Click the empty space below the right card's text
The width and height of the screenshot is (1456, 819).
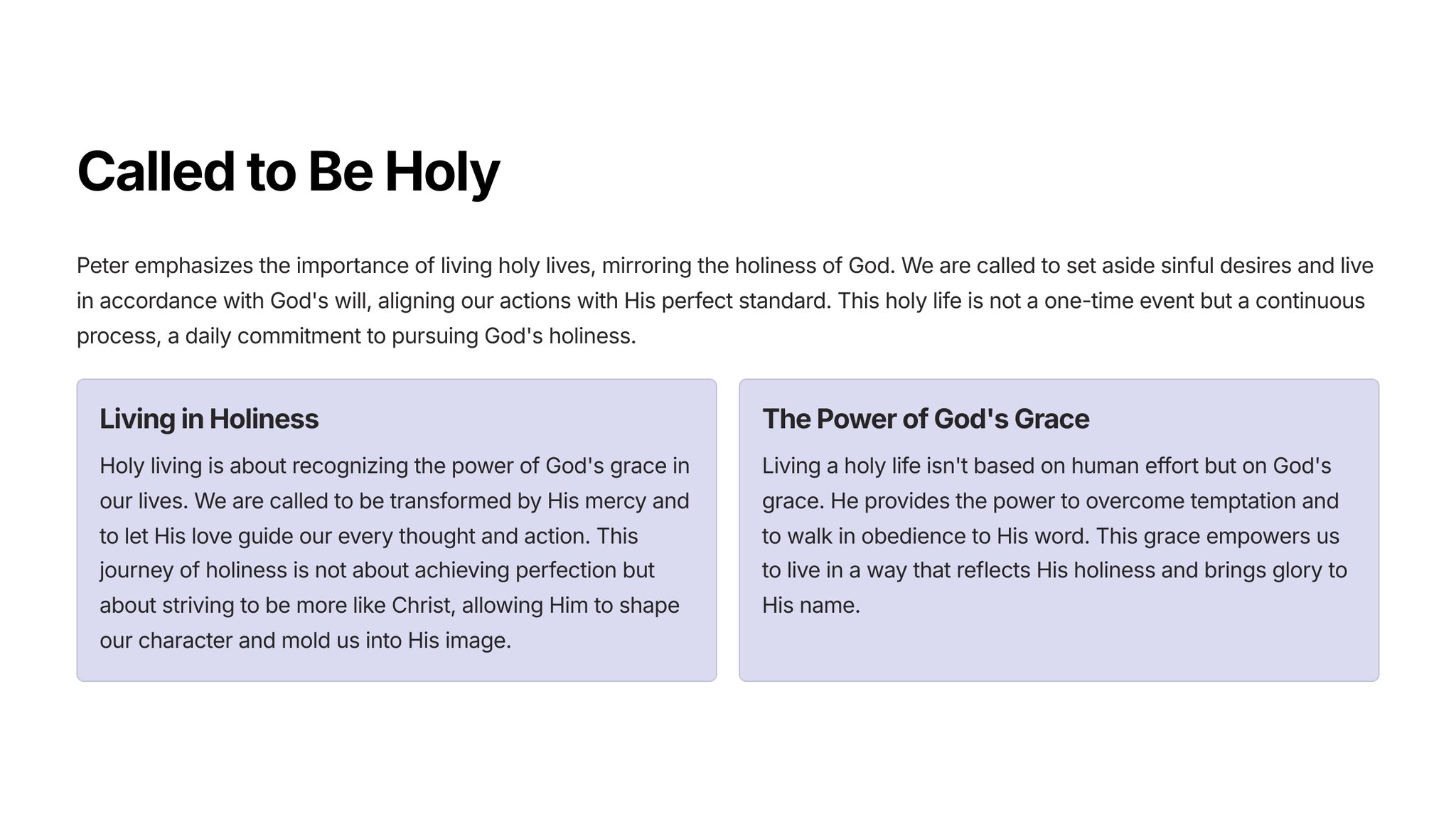coord(1058,648)
